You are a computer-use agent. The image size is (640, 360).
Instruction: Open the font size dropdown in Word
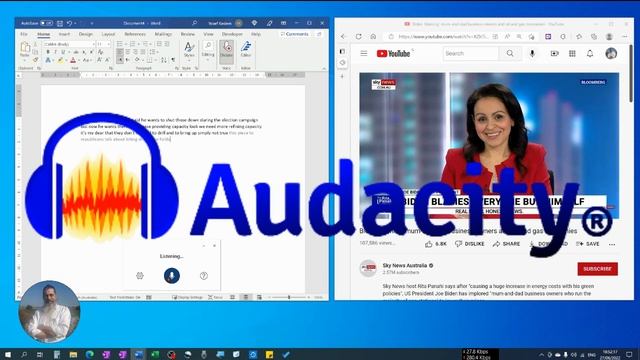(103, 44)
